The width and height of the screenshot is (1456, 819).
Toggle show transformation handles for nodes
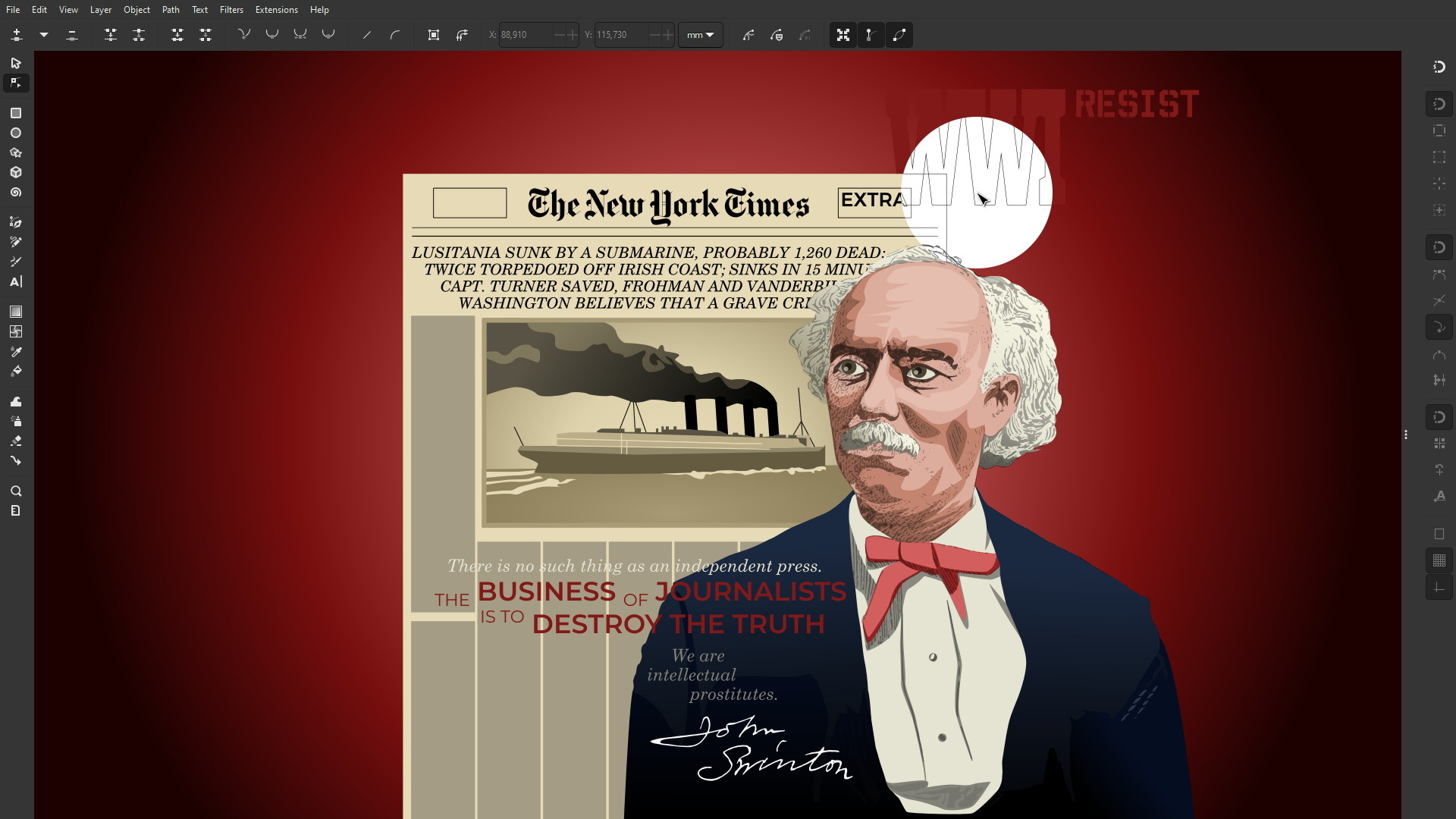[843, 35]
